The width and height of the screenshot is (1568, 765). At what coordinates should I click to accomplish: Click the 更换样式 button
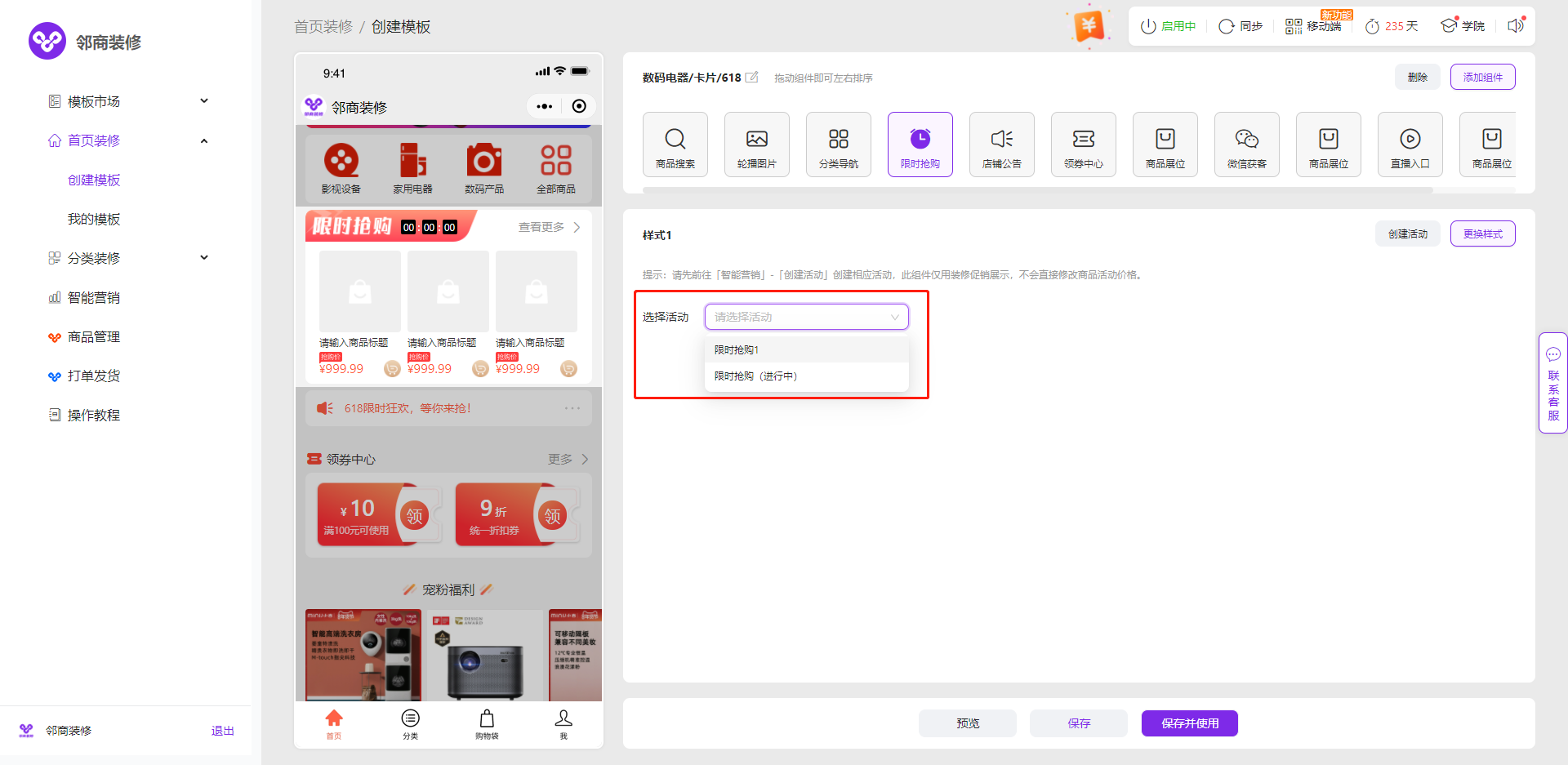(x=1482, y=234)
